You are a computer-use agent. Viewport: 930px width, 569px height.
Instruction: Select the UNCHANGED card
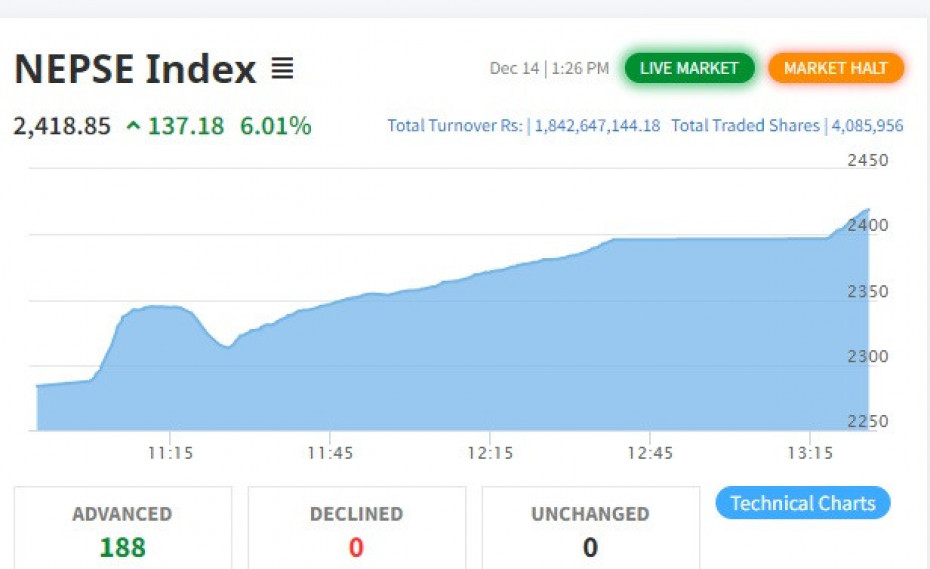click(x=591, y=528)
